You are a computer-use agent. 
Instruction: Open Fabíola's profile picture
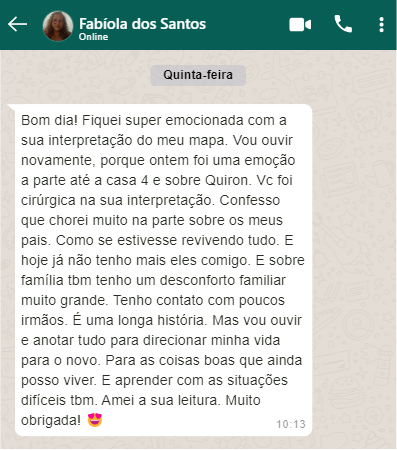click(x=58, y=26)
